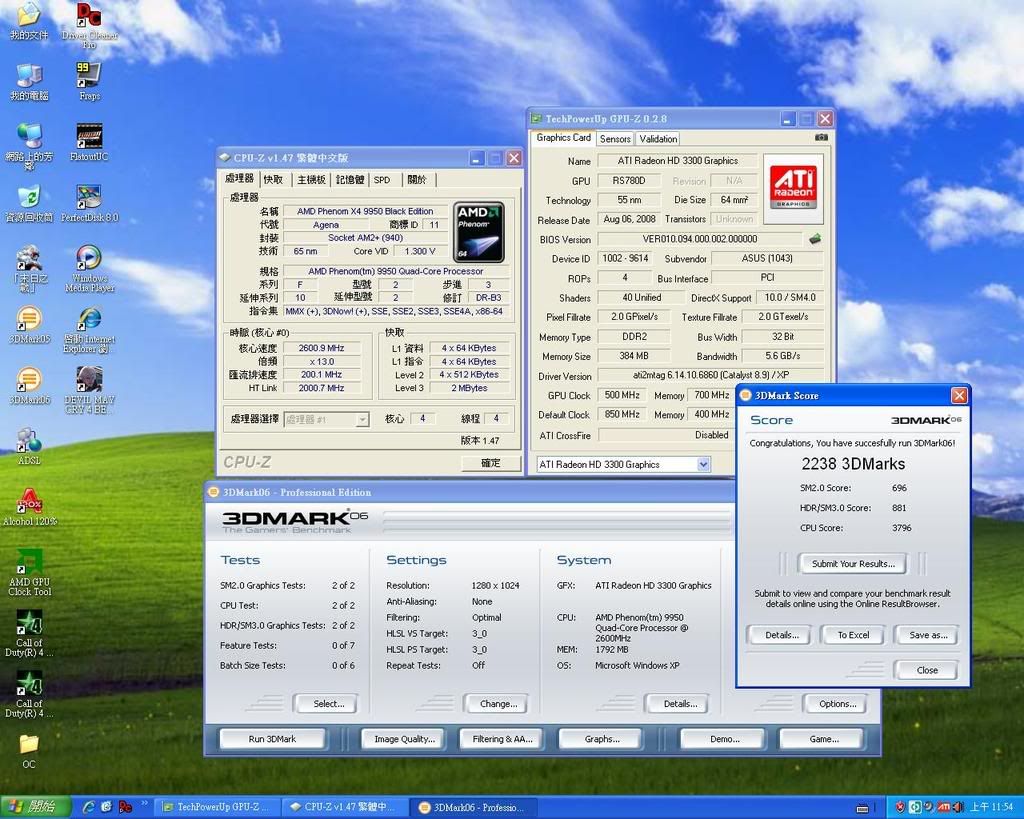
Task: Open the 3DMark05 desktop shortcut
Action: tap(29, 325)
